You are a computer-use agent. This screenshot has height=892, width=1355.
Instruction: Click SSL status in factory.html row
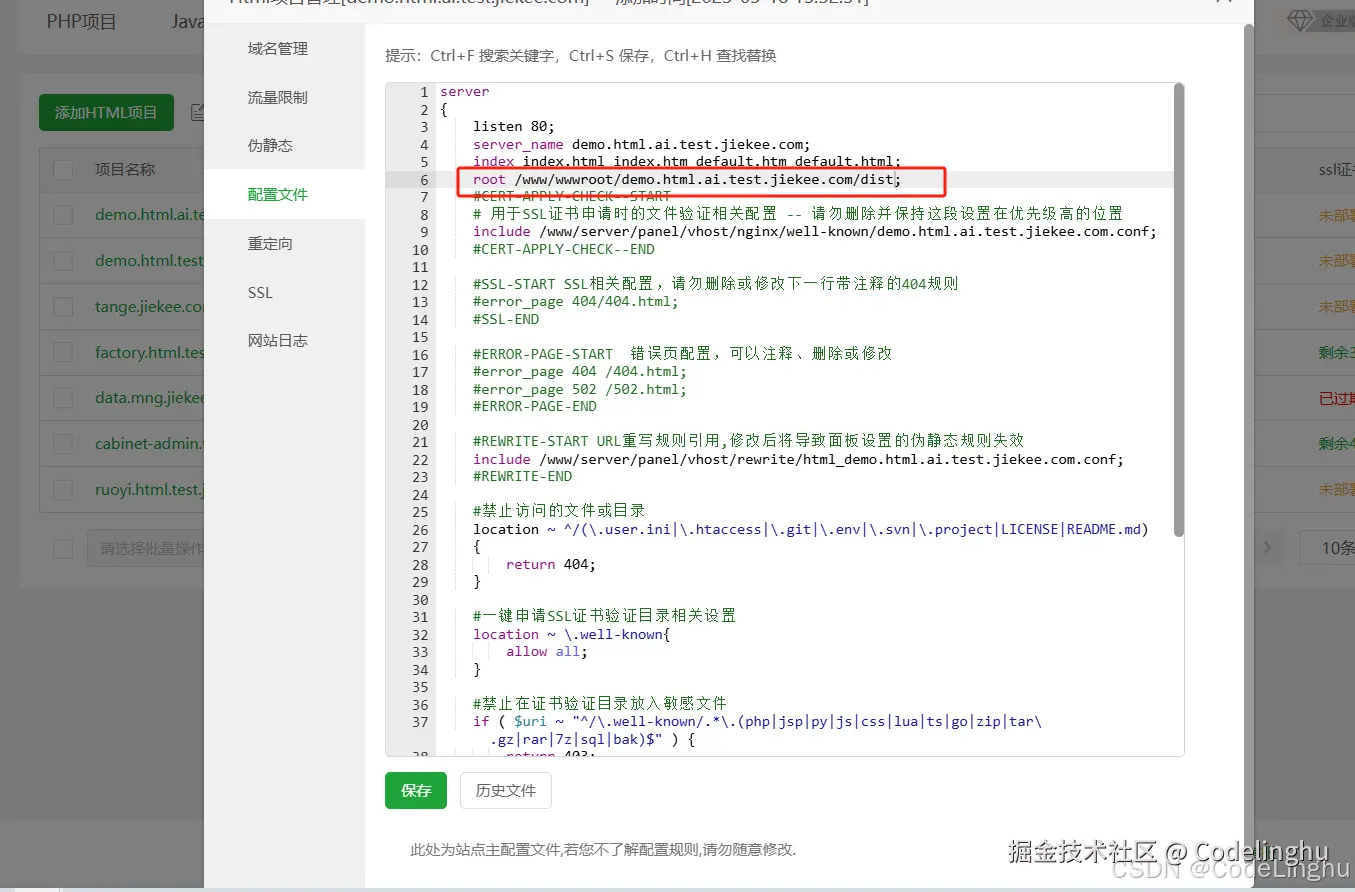[x=1336, y=352]
